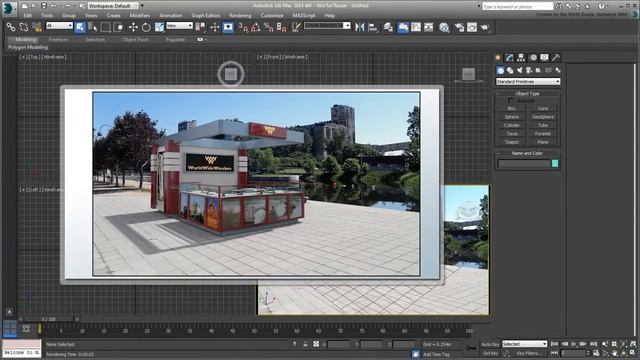Image resolution: width=640 pixels, height=360 pixels.
Task: Click the time slider showing 0 / 100
Action: [49, 319]
